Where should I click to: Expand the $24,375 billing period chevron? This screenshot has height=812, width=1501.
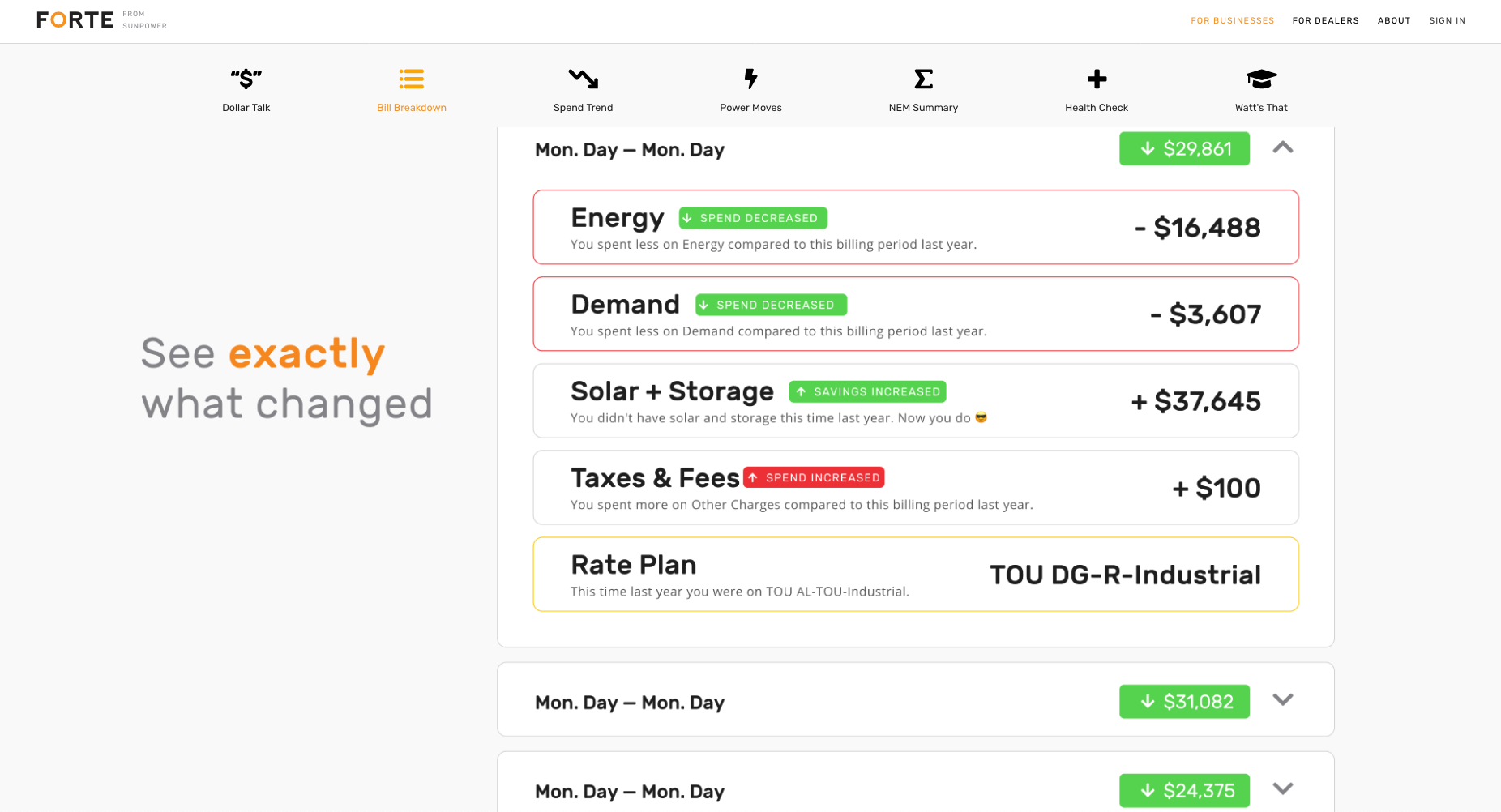tap(1283, 788)
